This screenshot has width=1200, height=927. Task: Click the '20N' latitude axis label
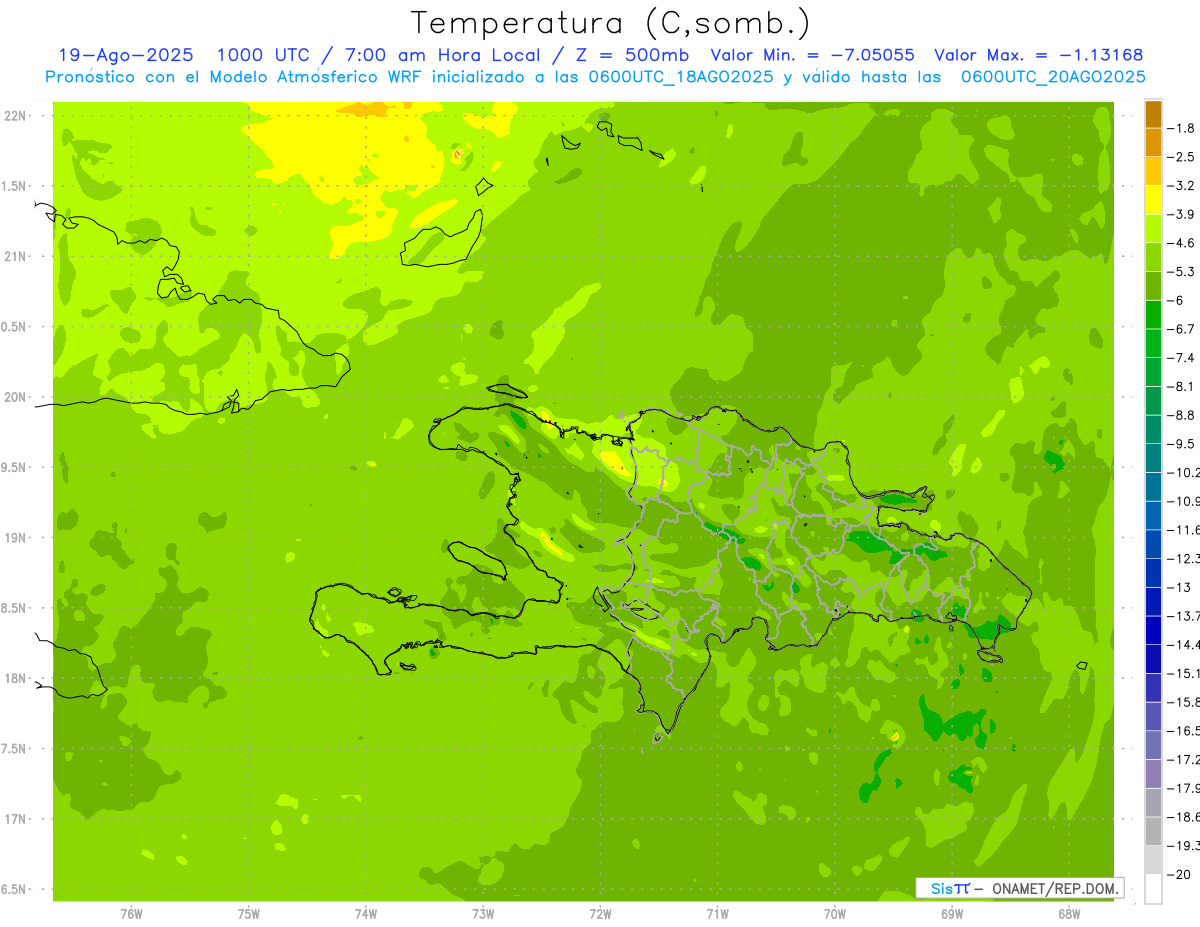pos(16,397)
